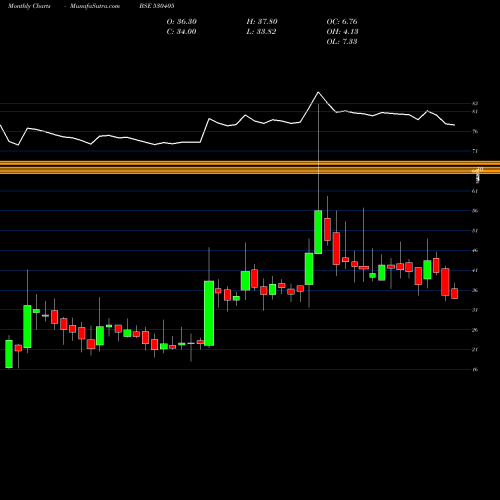
Task: Click the 41 price axis label
Action: click(475, 270)
